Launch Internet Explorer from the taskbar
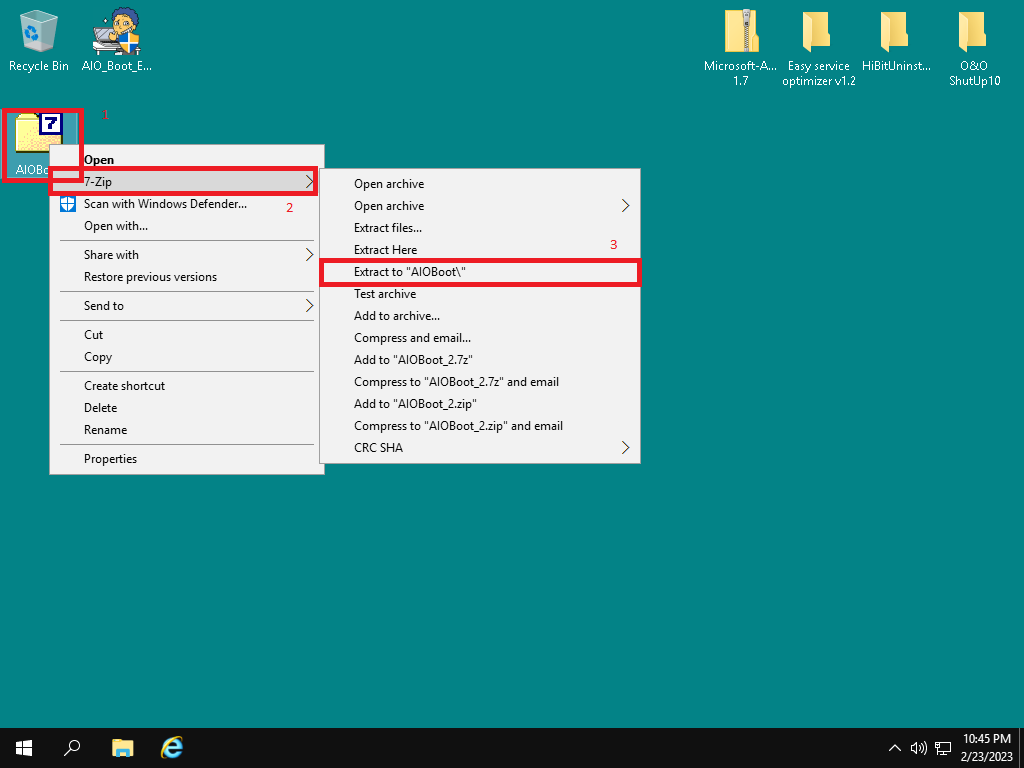 pos(172,747)
